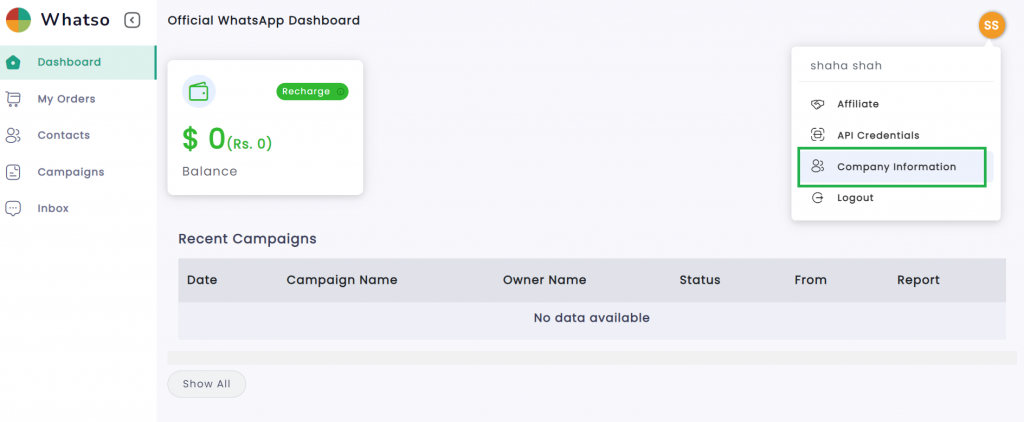Open the My Orders cart icon
Screen dimensions: 1024x422
point(13,99)
